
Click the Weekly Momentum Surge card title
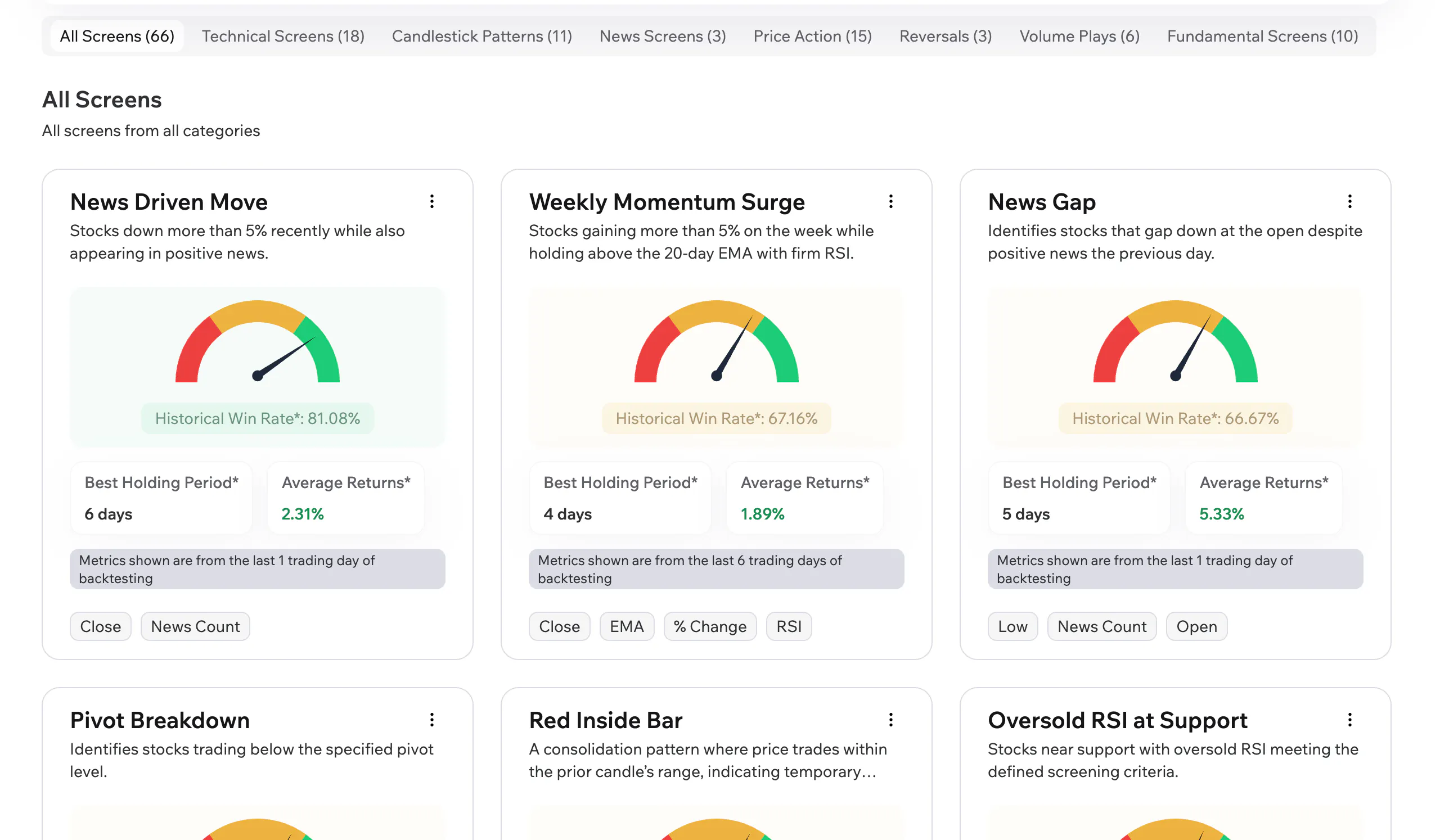point(667,202)
